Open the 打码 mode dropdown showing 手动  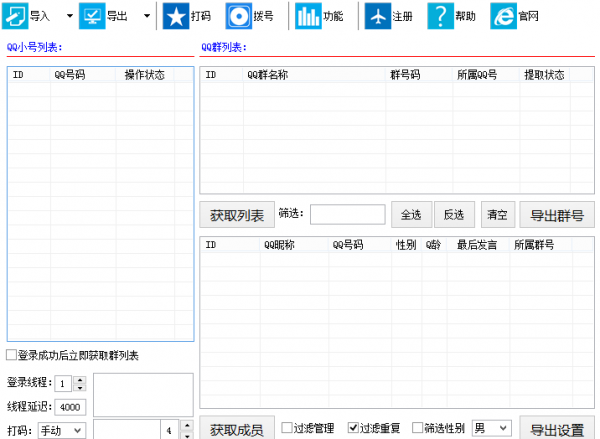coord(62,431)
